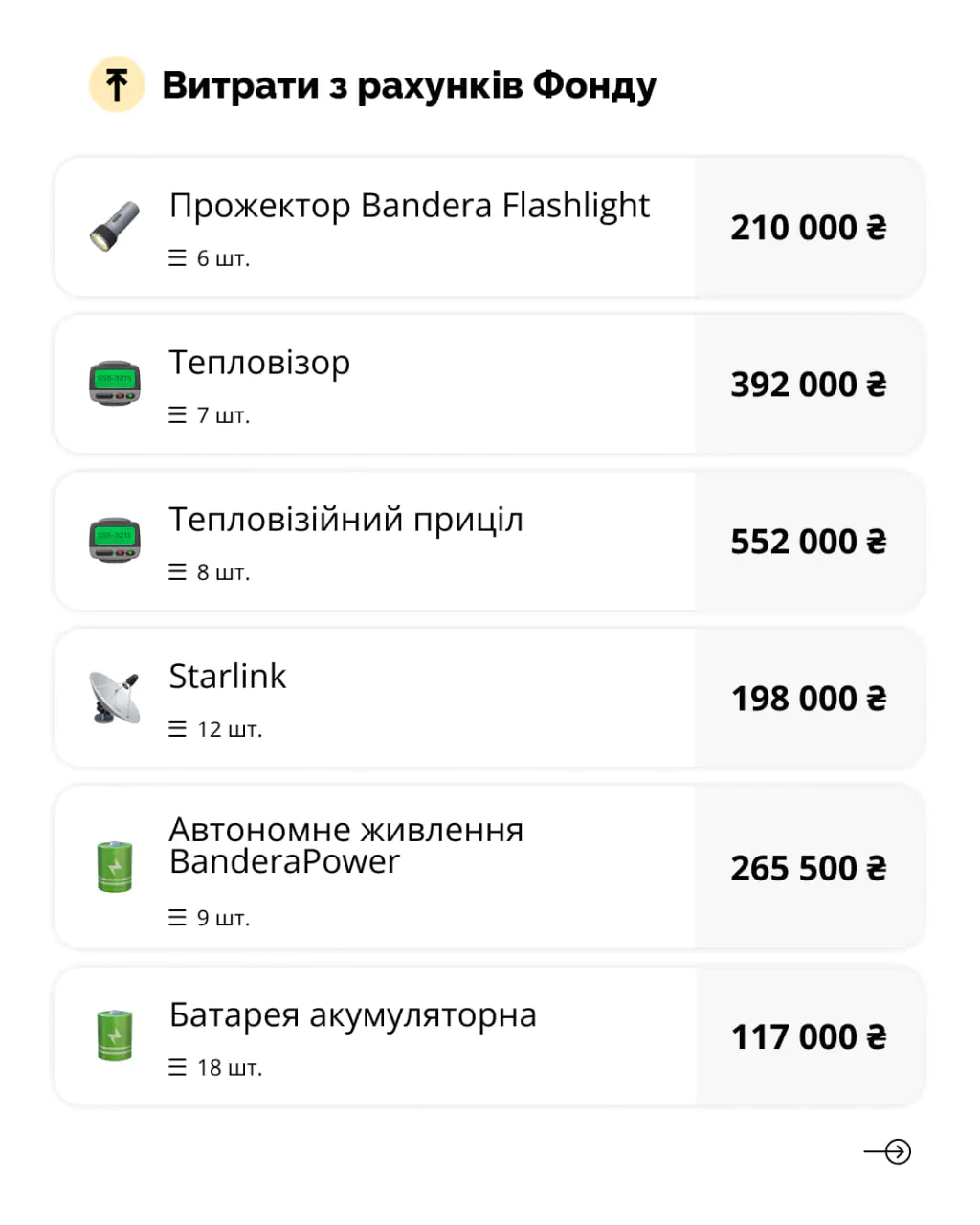Click the Батарея акумуляторна battery icon
The width and height of the screenshot is (980, 1225).
(115, 1036)
